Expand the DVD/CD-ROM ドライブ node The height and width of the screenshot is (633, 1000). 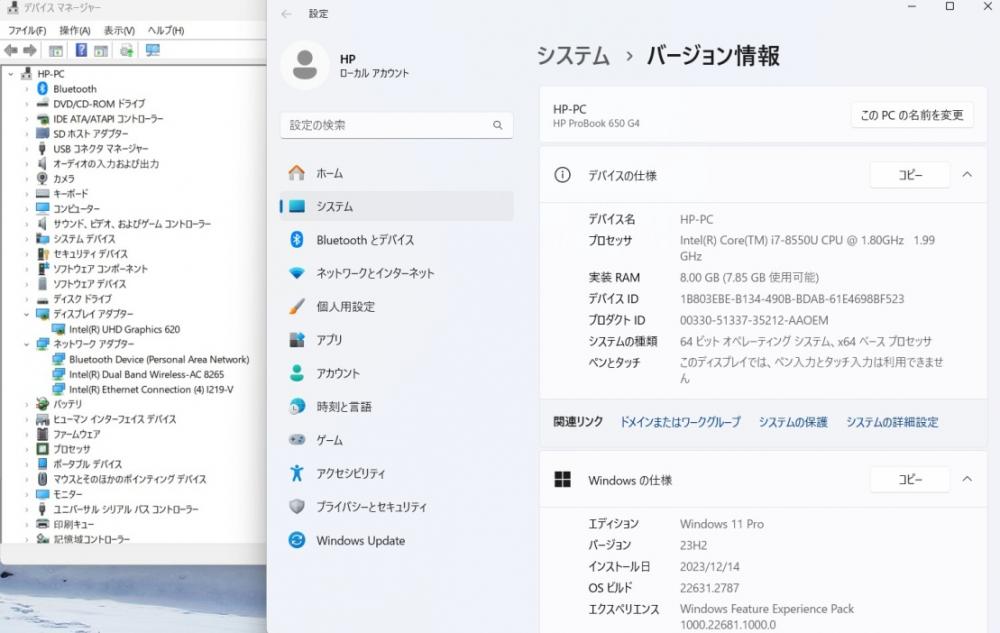(x=27, y=104)
